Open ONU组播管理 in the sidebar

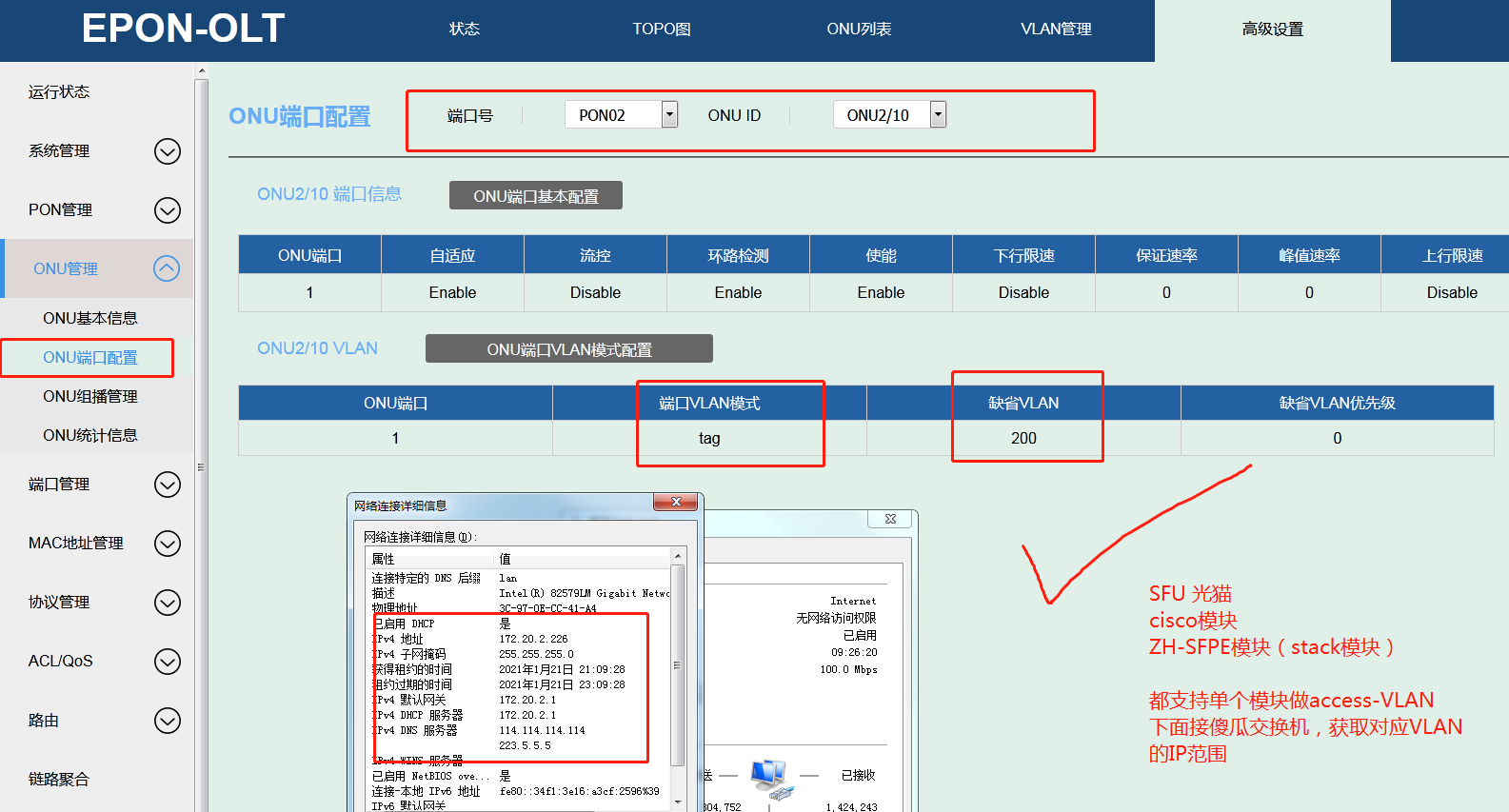coord(90,396)
